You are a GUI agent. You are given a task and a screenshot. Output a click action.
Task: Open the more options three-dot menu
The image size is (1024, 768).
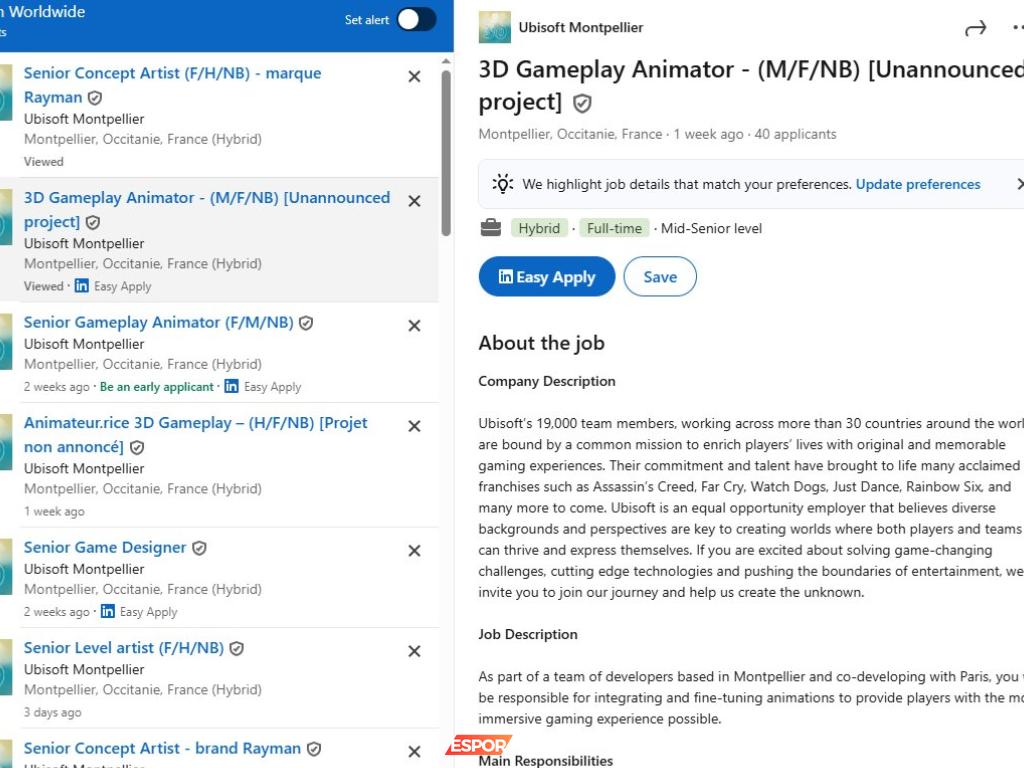1017,28
